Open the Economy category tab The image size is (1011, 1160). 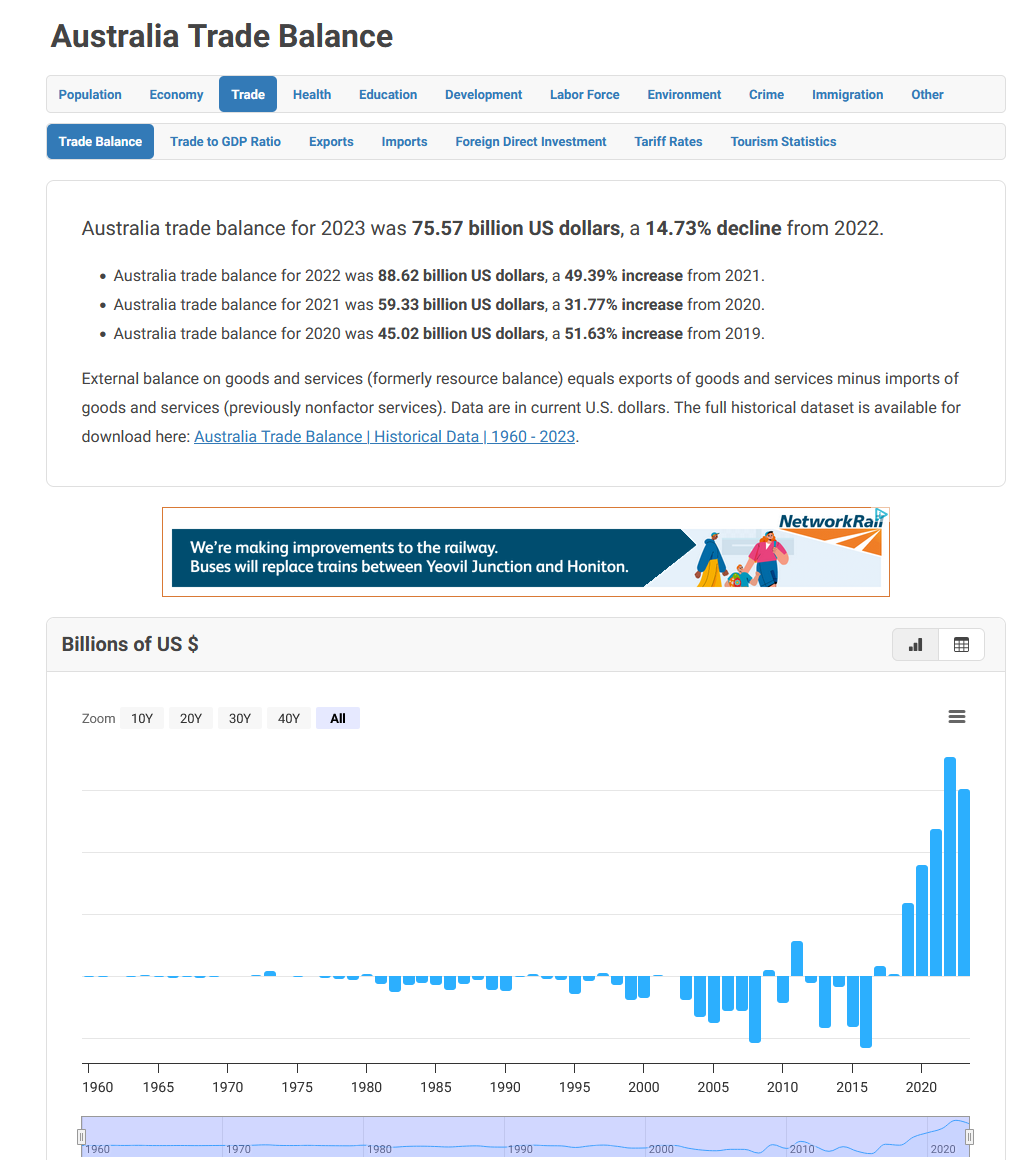point(176,95)
